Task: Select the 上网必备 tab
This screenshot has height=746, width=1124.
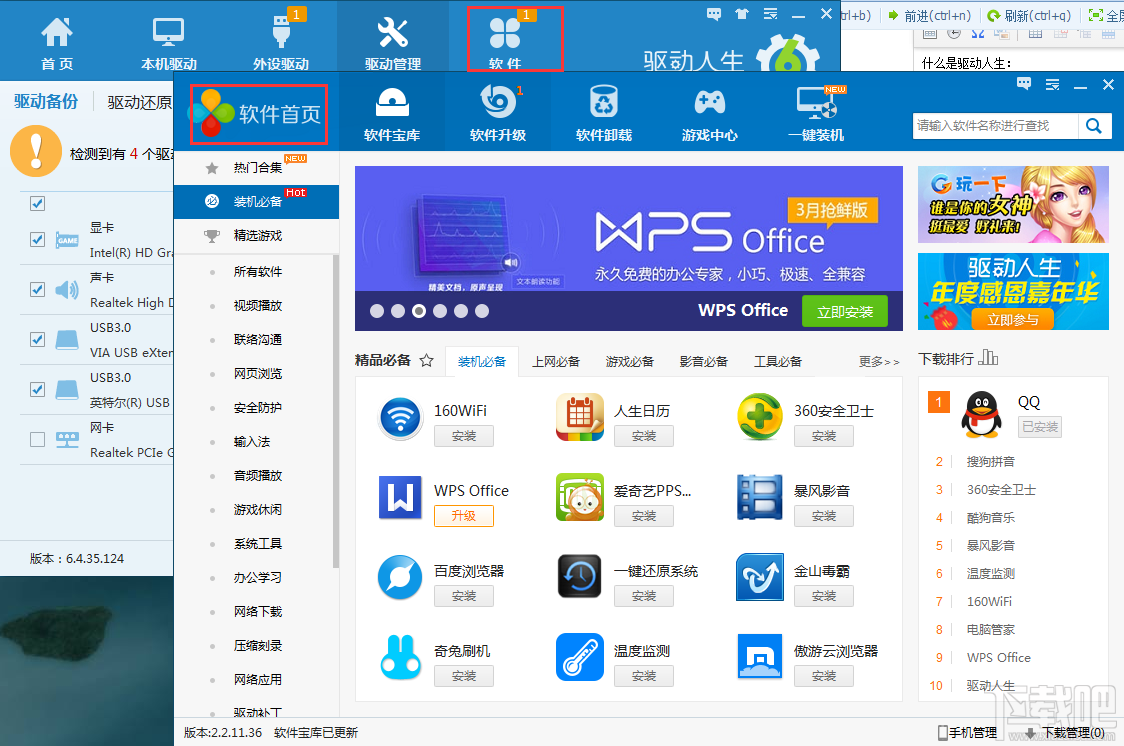Action: tap(556, 362)
